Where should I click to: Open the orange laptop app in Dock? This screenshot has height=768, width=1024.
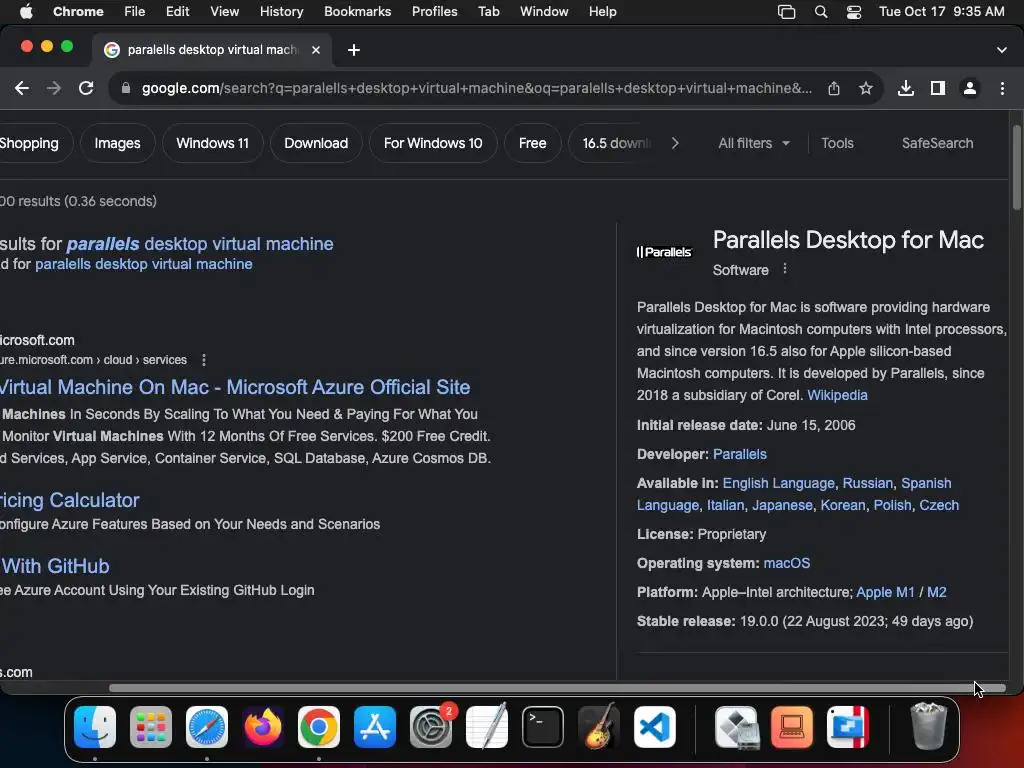click(x=792, y=727)
